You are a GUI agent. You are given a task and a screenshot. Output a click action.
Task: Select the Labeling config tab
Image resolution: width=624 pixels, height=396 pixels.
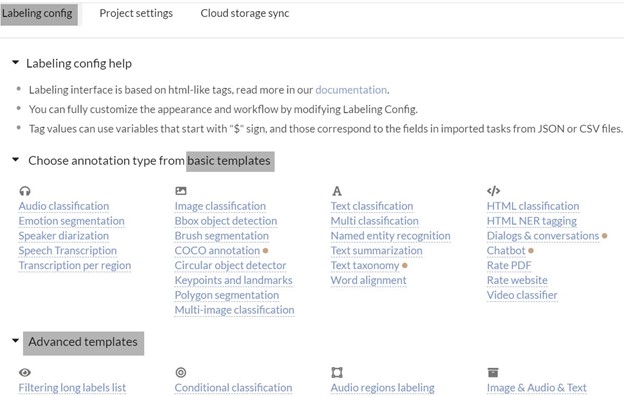click(x=38, y=14)
